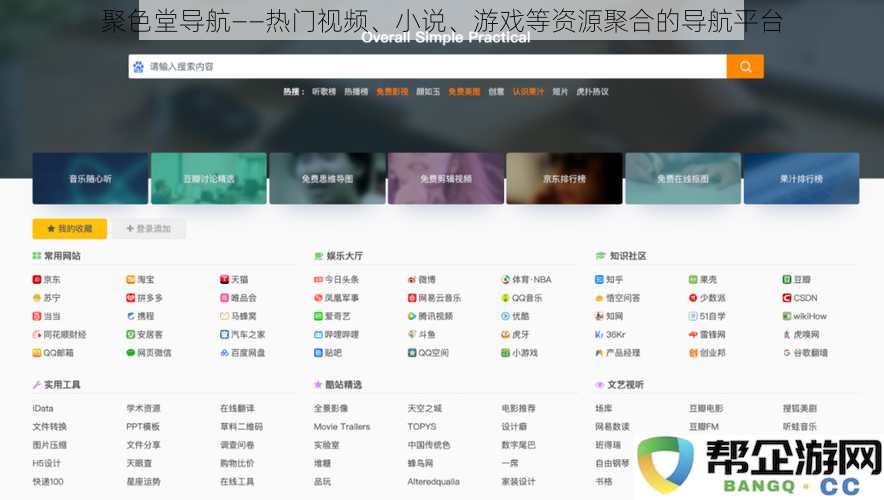Open the 全景影像 link
The width and height of the screenshot is (884, 500).
click(x=331, y=409)
